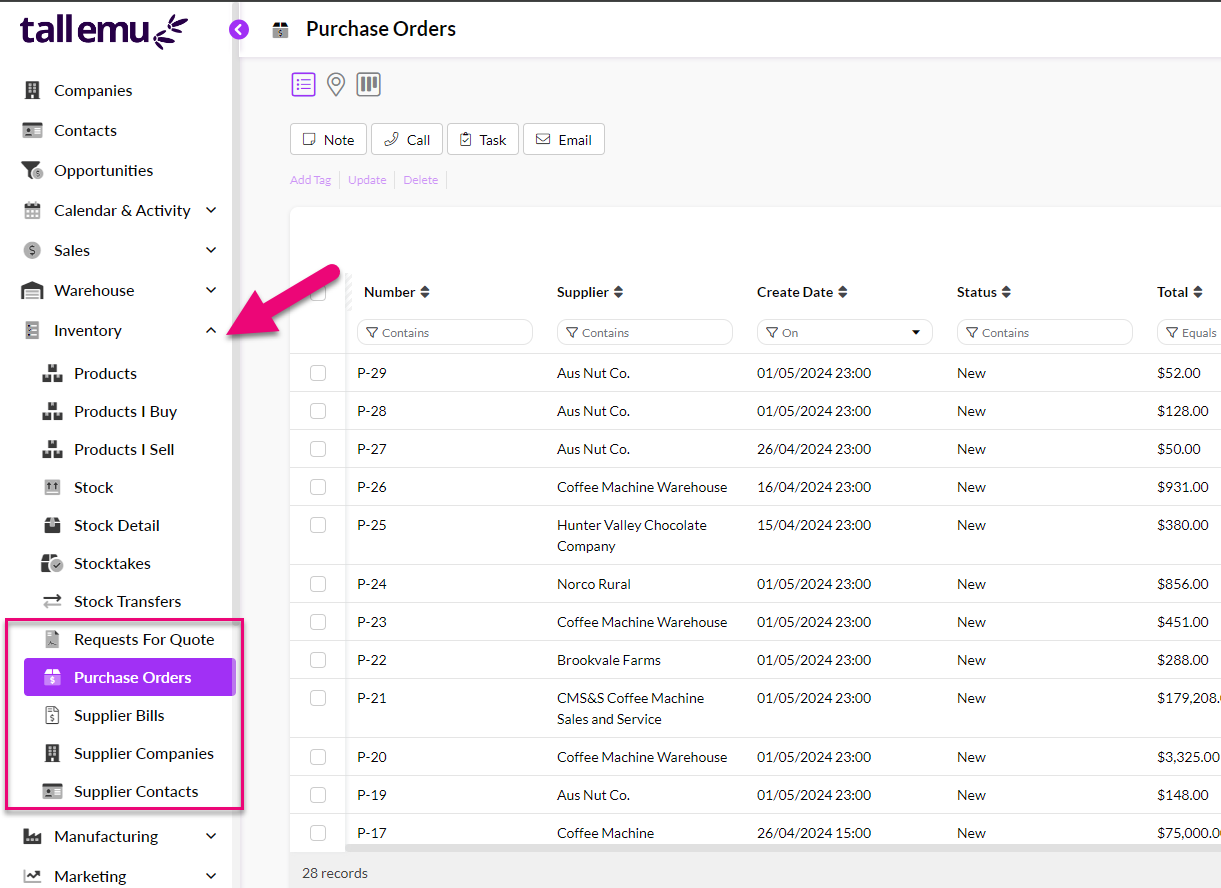Viewport: 1221px width, 888px height.
Task: Open the map view icon
Action: click(335, 84)
